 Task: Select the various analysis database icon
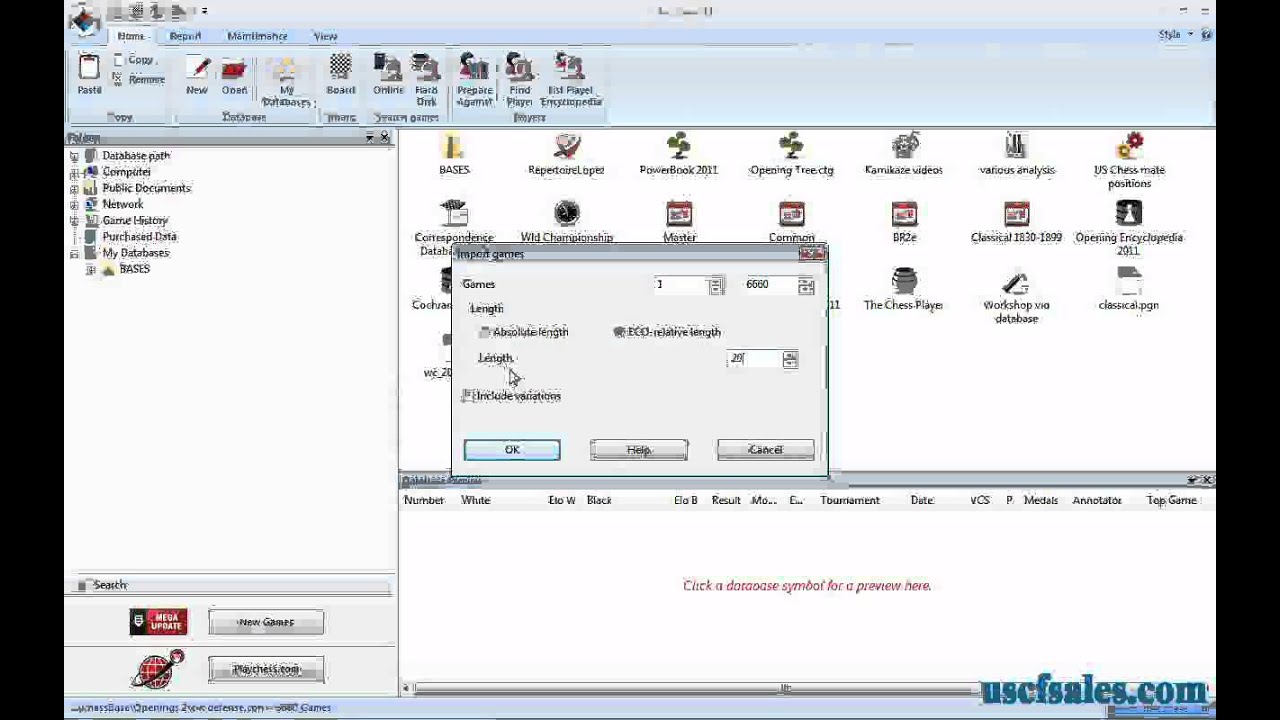(1016, 146)
